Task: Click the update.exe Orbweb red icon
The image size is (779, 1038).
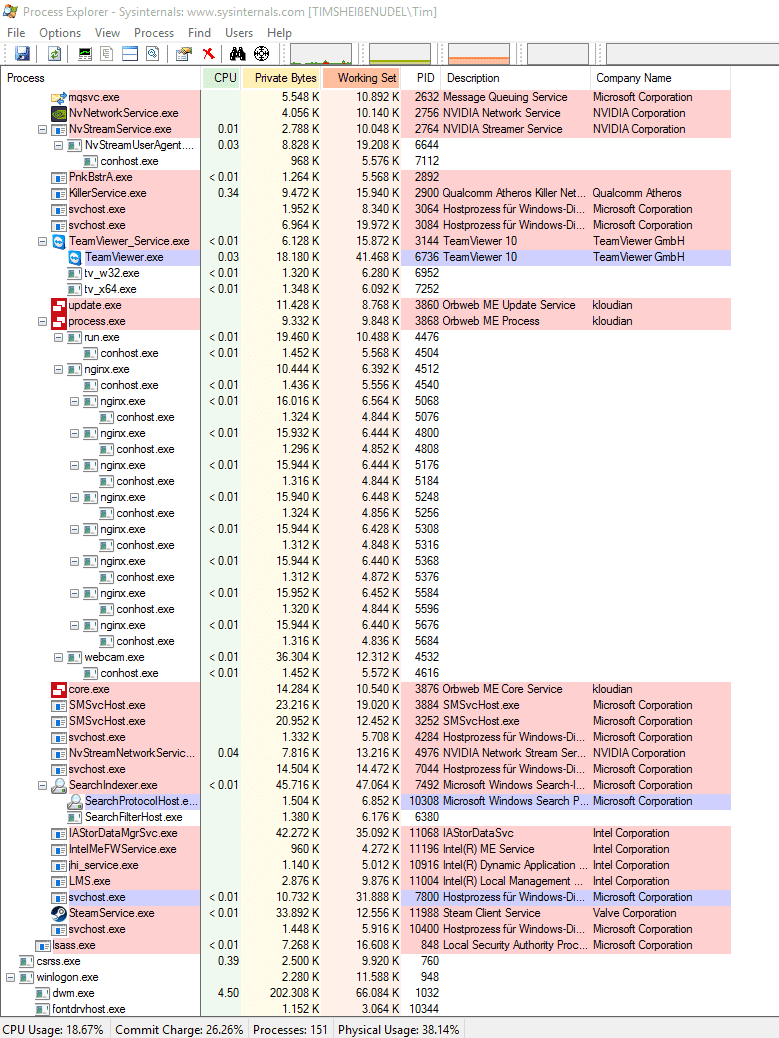Action: 58,305
